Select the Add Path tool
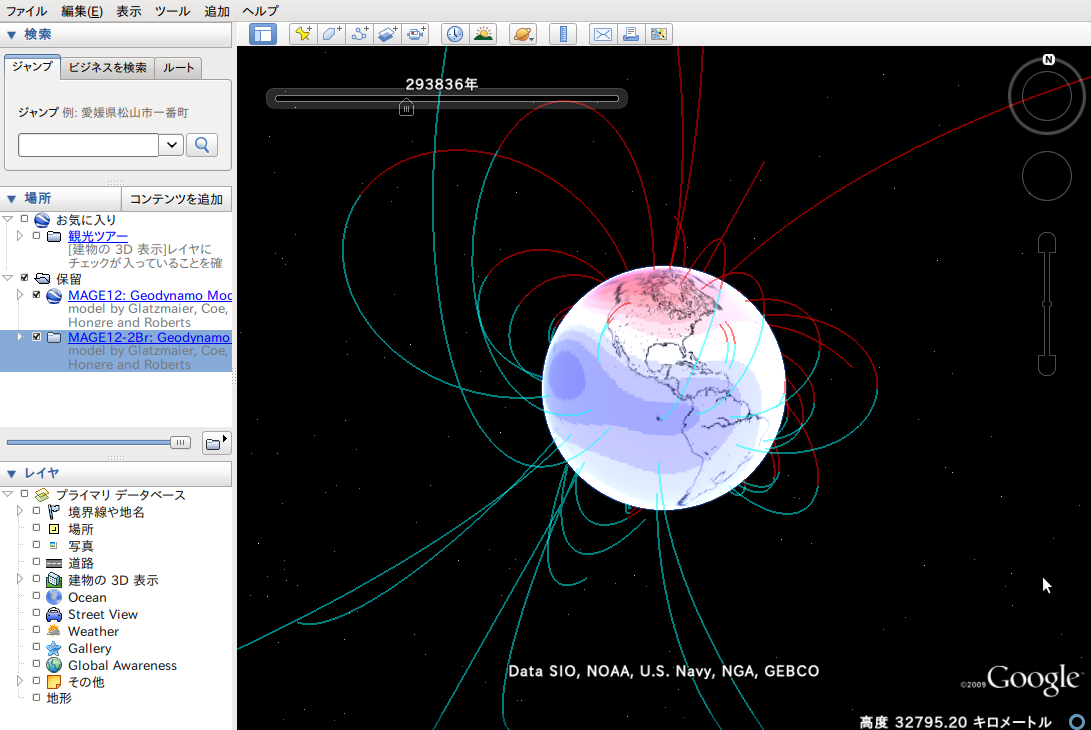 click(x=359, y=34)
